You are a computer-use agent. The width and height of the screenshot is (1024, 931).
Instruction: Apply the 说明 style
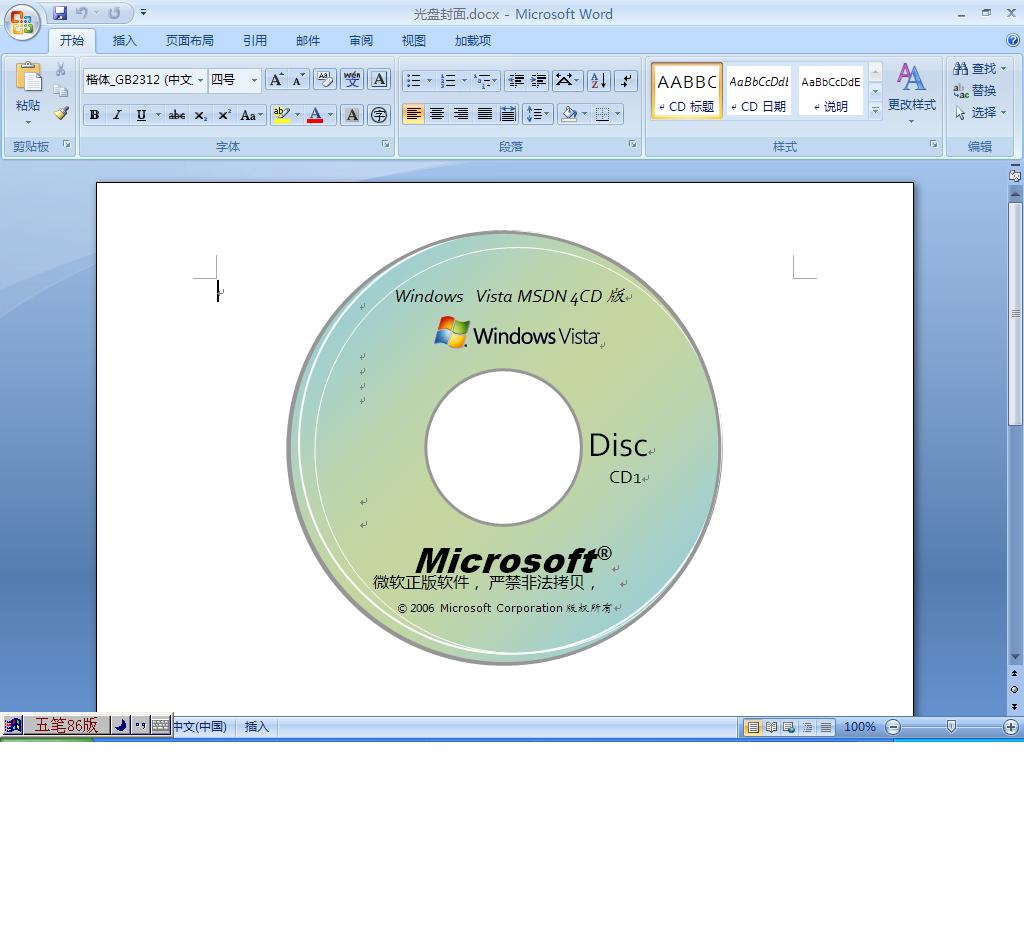pyautogui.click(x=830, y=91)
